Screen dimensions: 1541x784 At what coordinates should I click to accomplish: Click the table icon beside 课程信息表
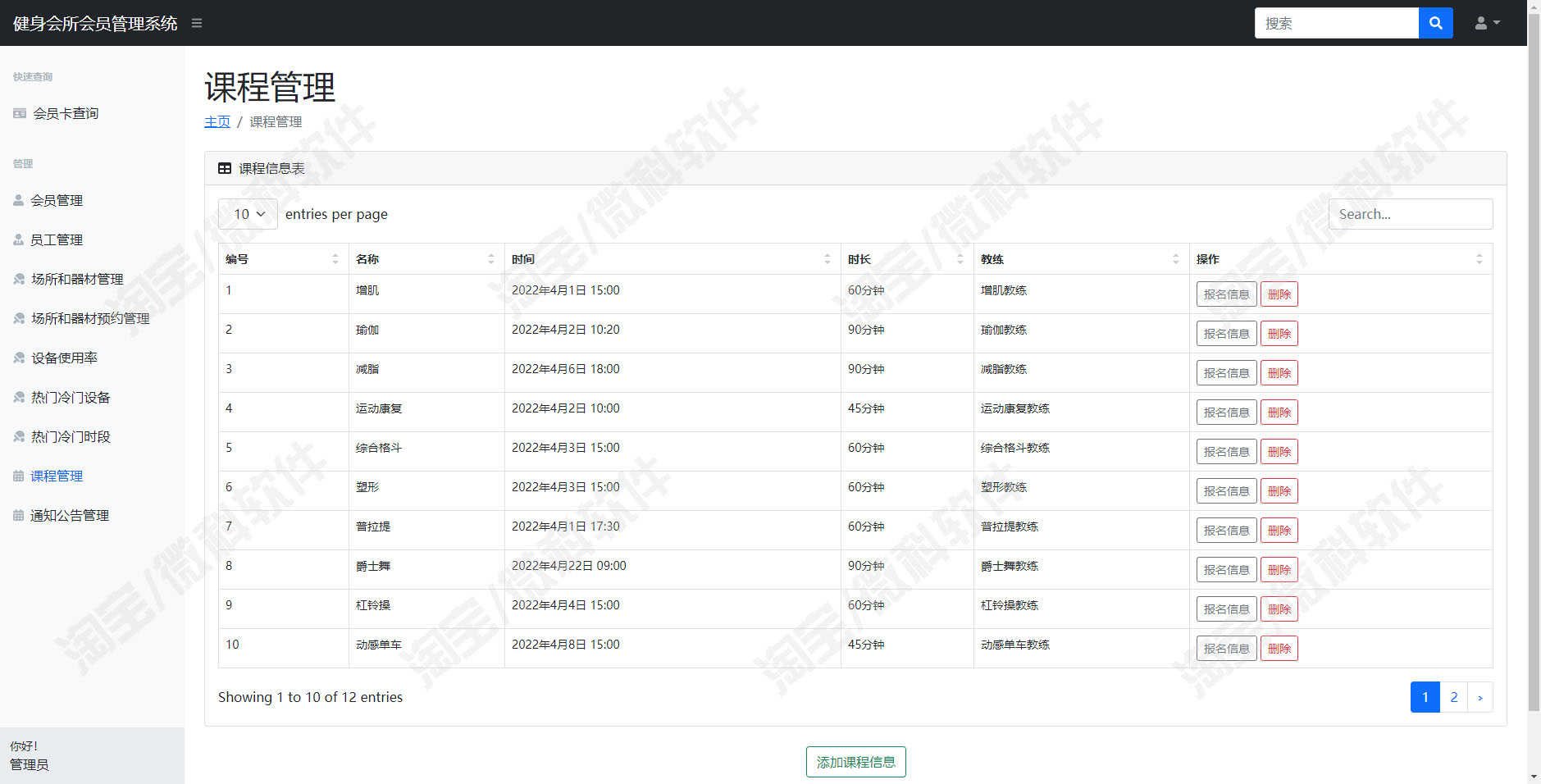[x=225, y=168]
